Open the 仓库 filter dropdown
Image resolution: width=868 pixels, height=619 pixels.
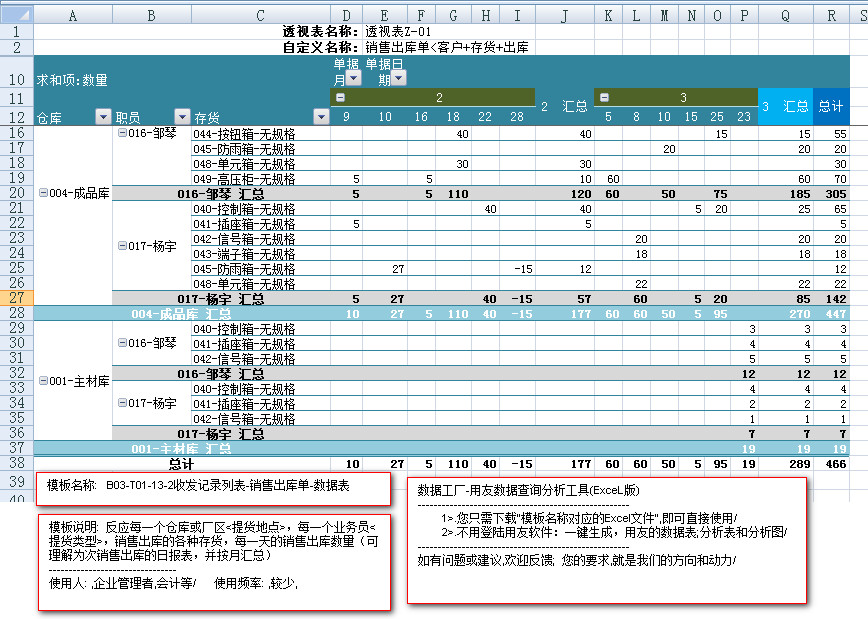[103, 117]
